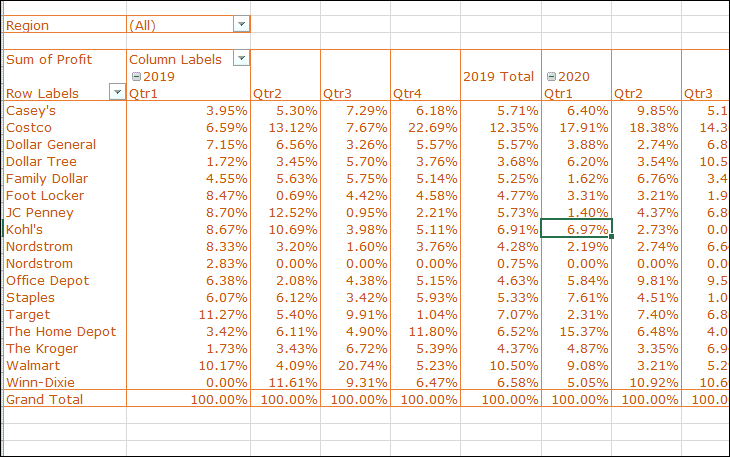Click JC Penney 2019 Qtr2 value 12.52%

(285, 213)
